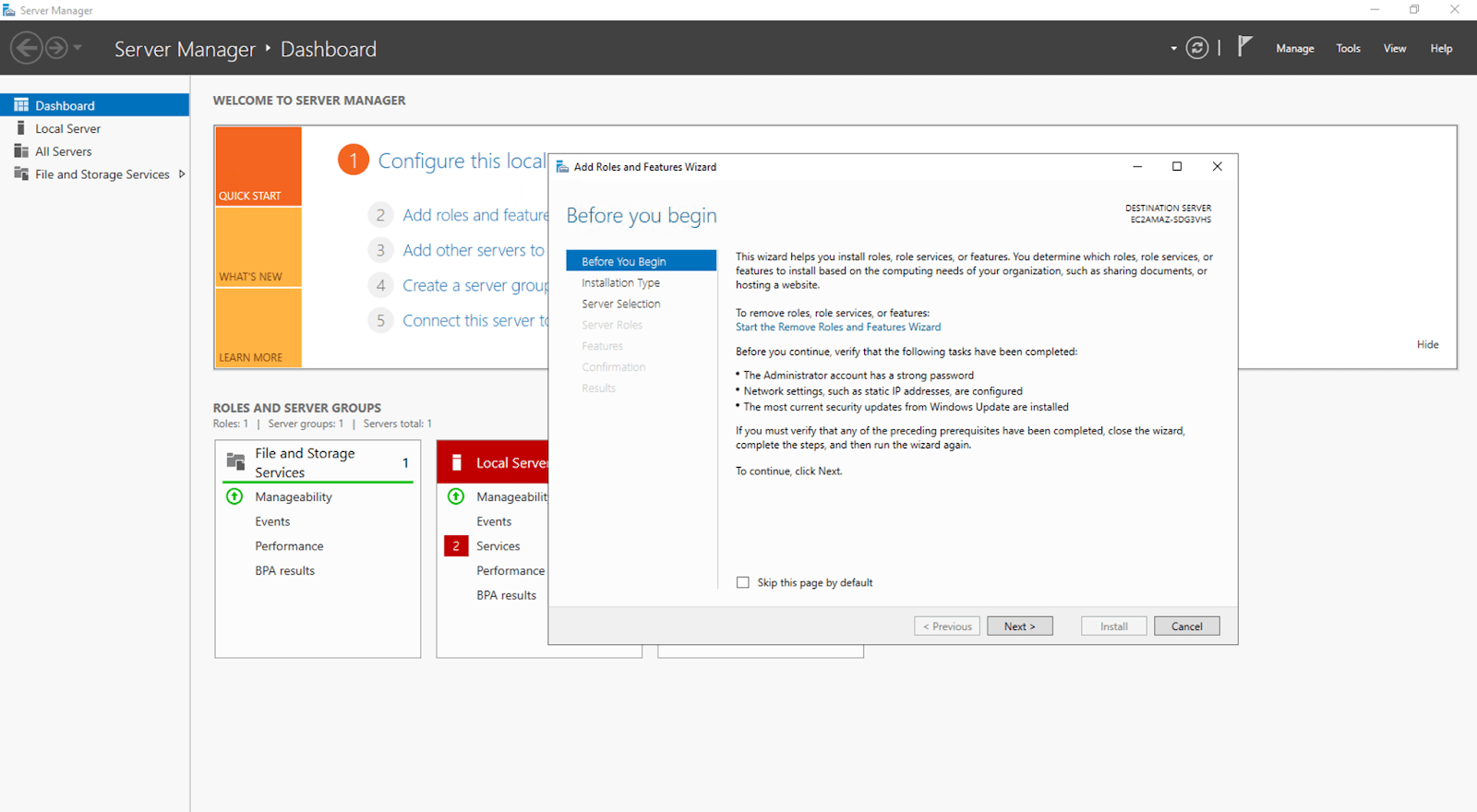Minimize the Add Roles and Features Wizard

(x=1137, y=166)
